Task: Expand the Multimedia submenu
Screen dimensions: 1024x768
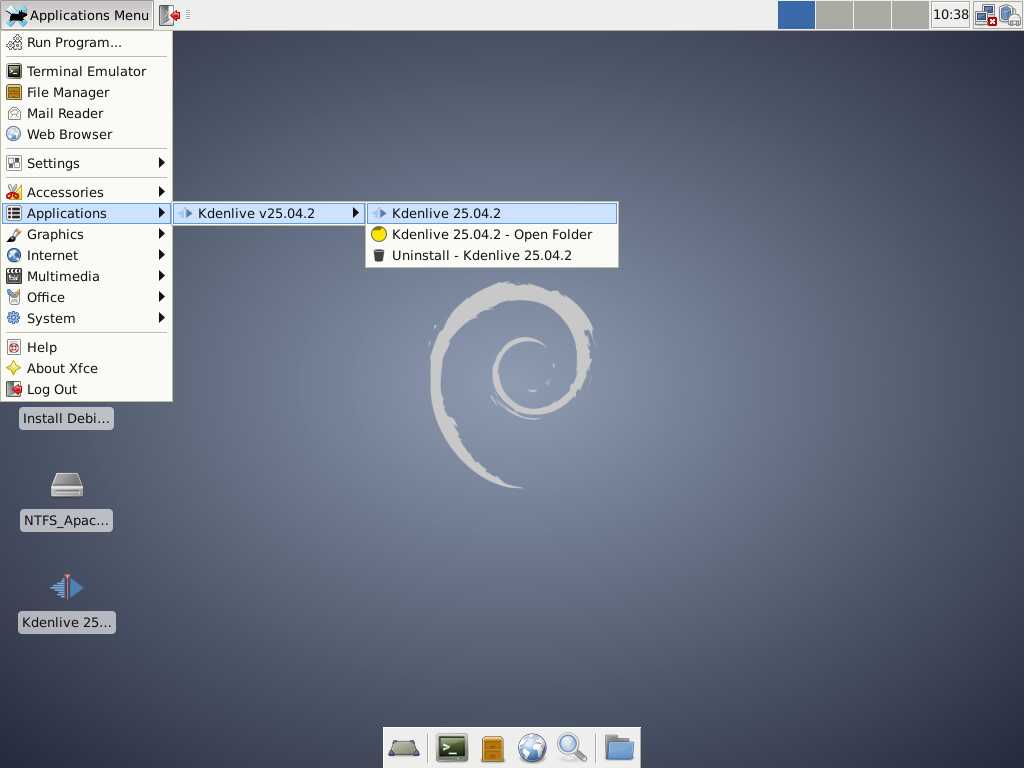Action: click(x=86, y=276)
